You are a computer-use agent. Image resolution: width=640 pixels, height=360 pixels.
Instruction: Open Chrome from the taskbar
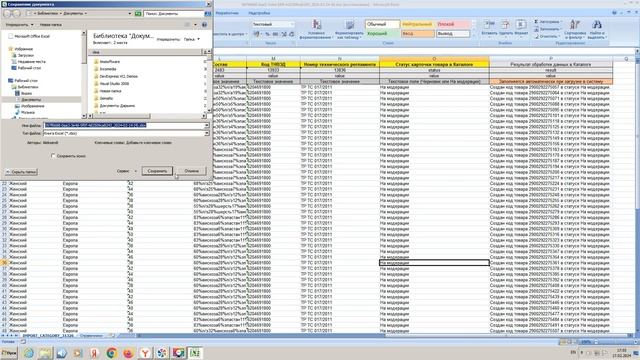click(x=111, y=353)
